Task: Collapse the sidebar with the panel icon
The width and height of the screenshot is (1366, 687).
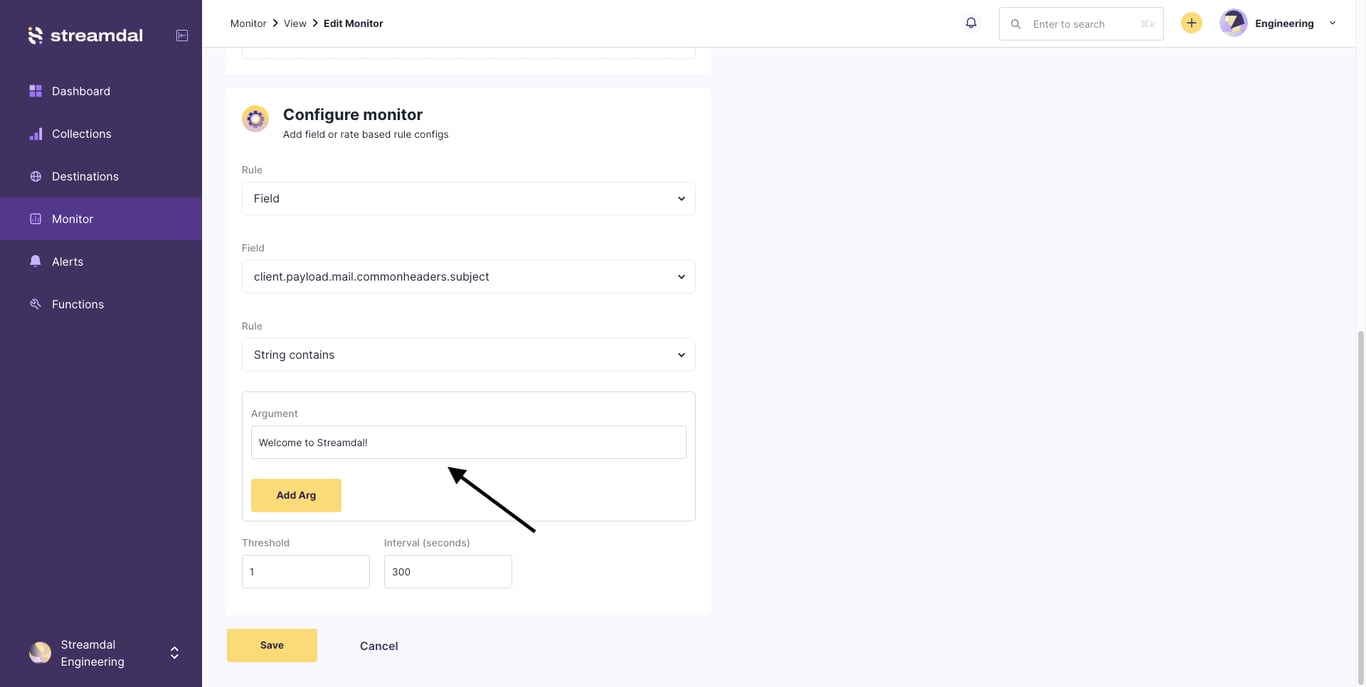Action: click(182, 35)
